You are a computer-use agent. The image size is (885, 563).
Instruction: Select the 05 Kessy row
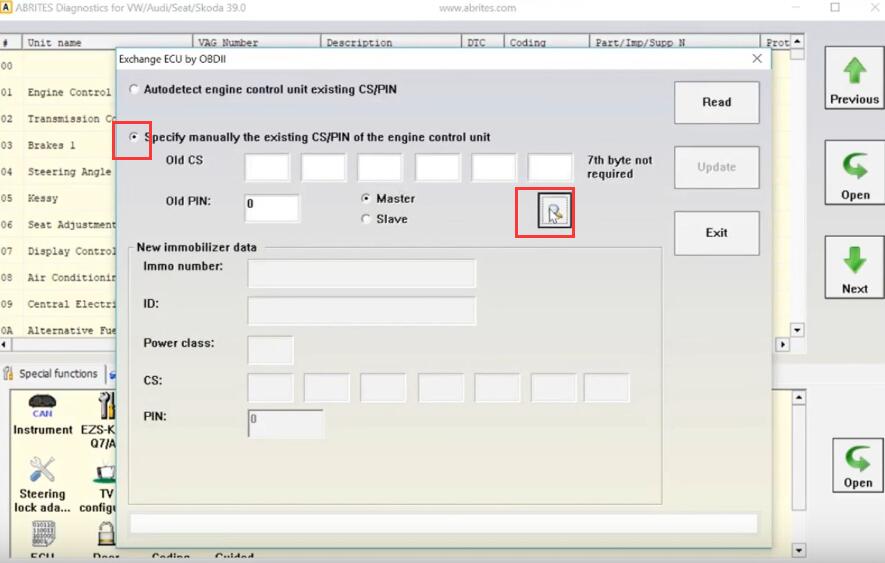pyautogui.click(x=58, y=198)
